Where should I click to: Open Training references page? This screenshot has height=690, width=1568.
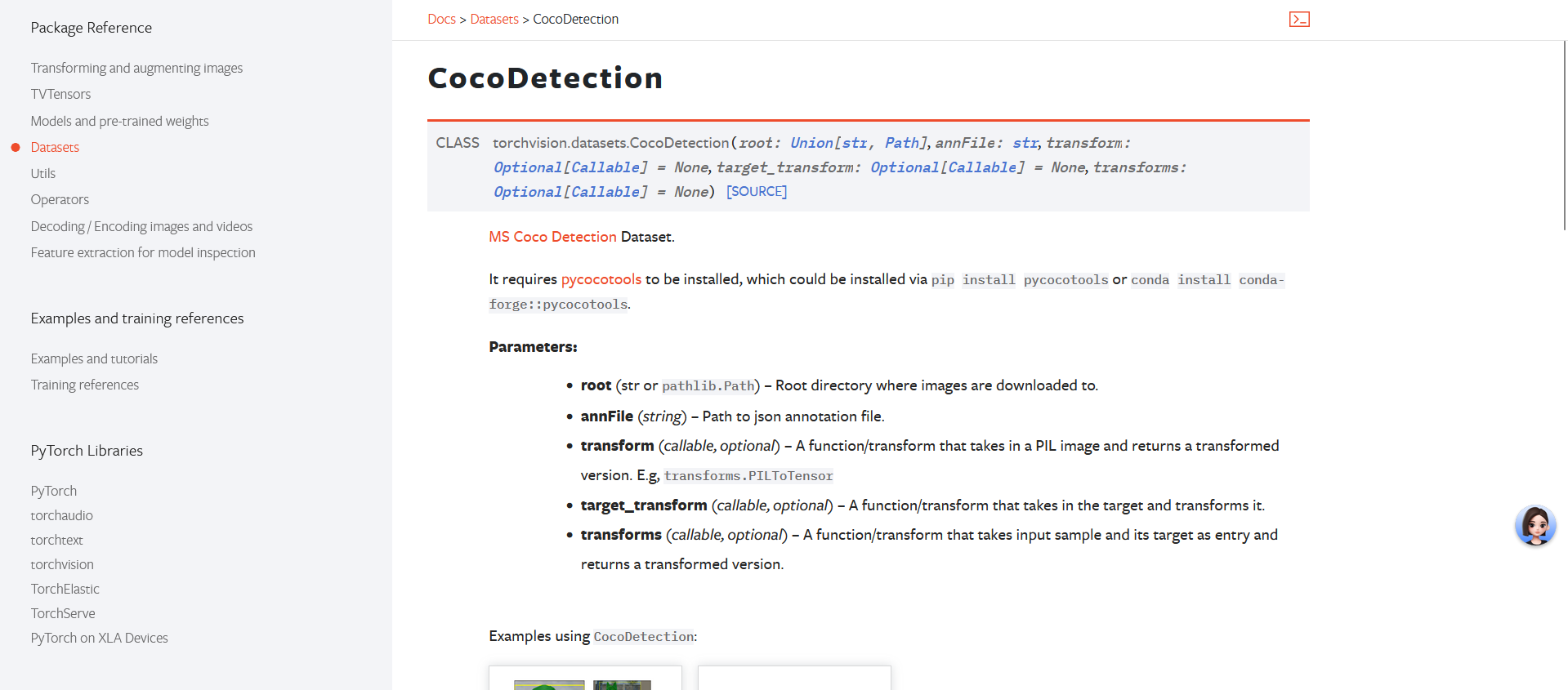click(x=84, y=385)
